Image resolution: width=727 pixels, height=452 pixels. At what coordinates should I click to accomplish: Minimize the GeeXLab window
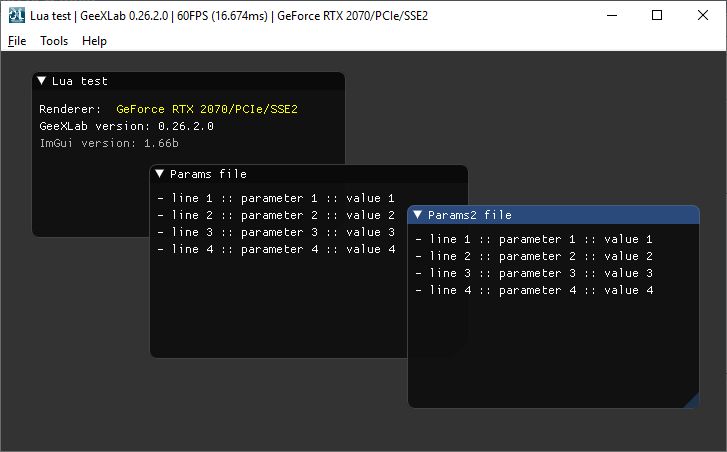coord(612,15)
